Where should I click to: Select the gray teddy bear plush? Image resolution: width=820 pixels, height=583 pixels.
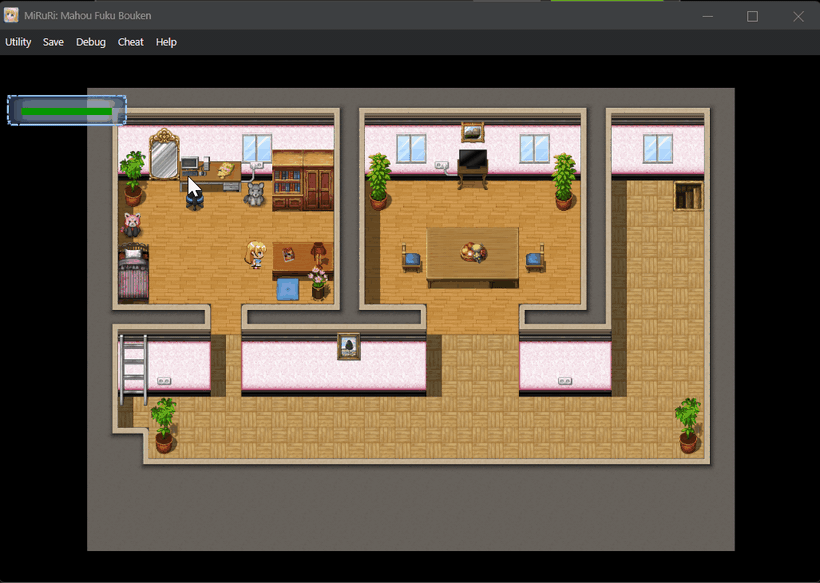pyautogui.click(x=256, y=194)
